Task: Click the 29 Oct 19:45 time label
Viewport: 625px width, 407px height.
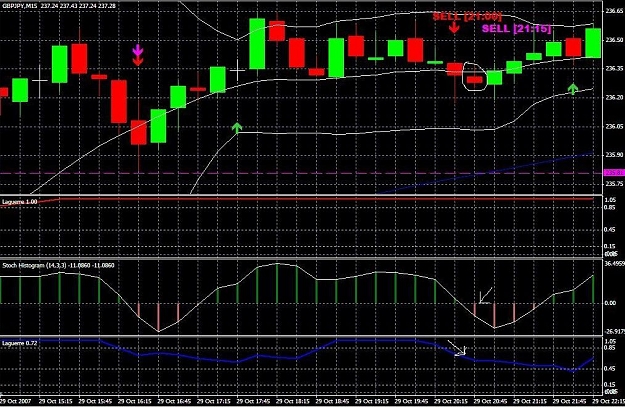Action: pos(411,401)
